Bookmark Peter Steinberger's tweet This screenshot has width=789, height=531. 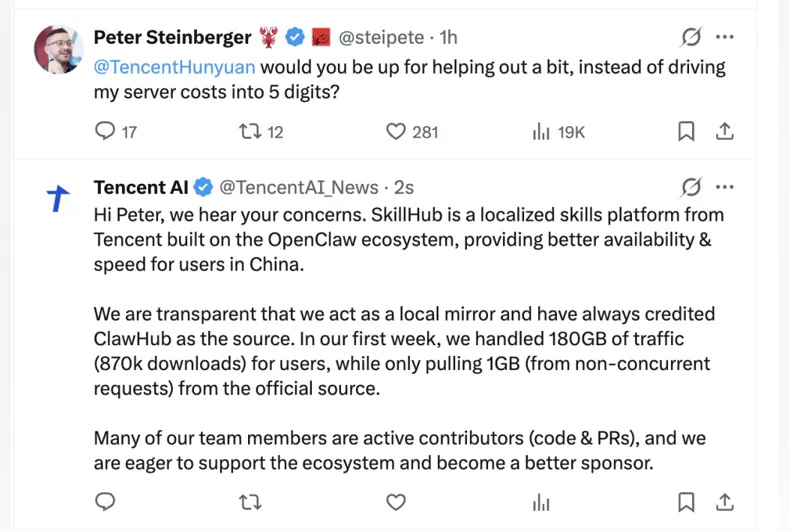[687, 131]
